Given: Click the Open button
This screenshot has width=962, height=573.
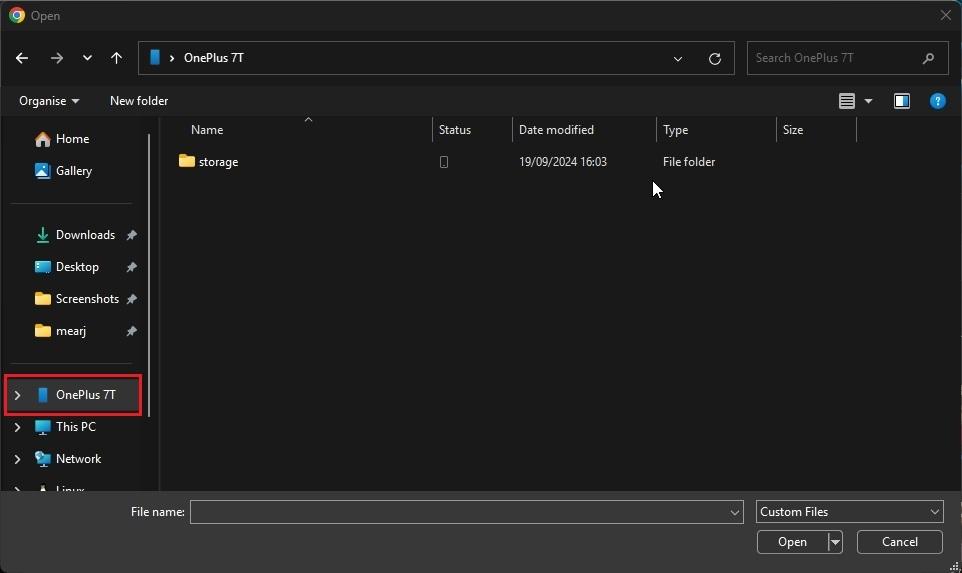Looking at the screenshot, I should coord(792,542).
